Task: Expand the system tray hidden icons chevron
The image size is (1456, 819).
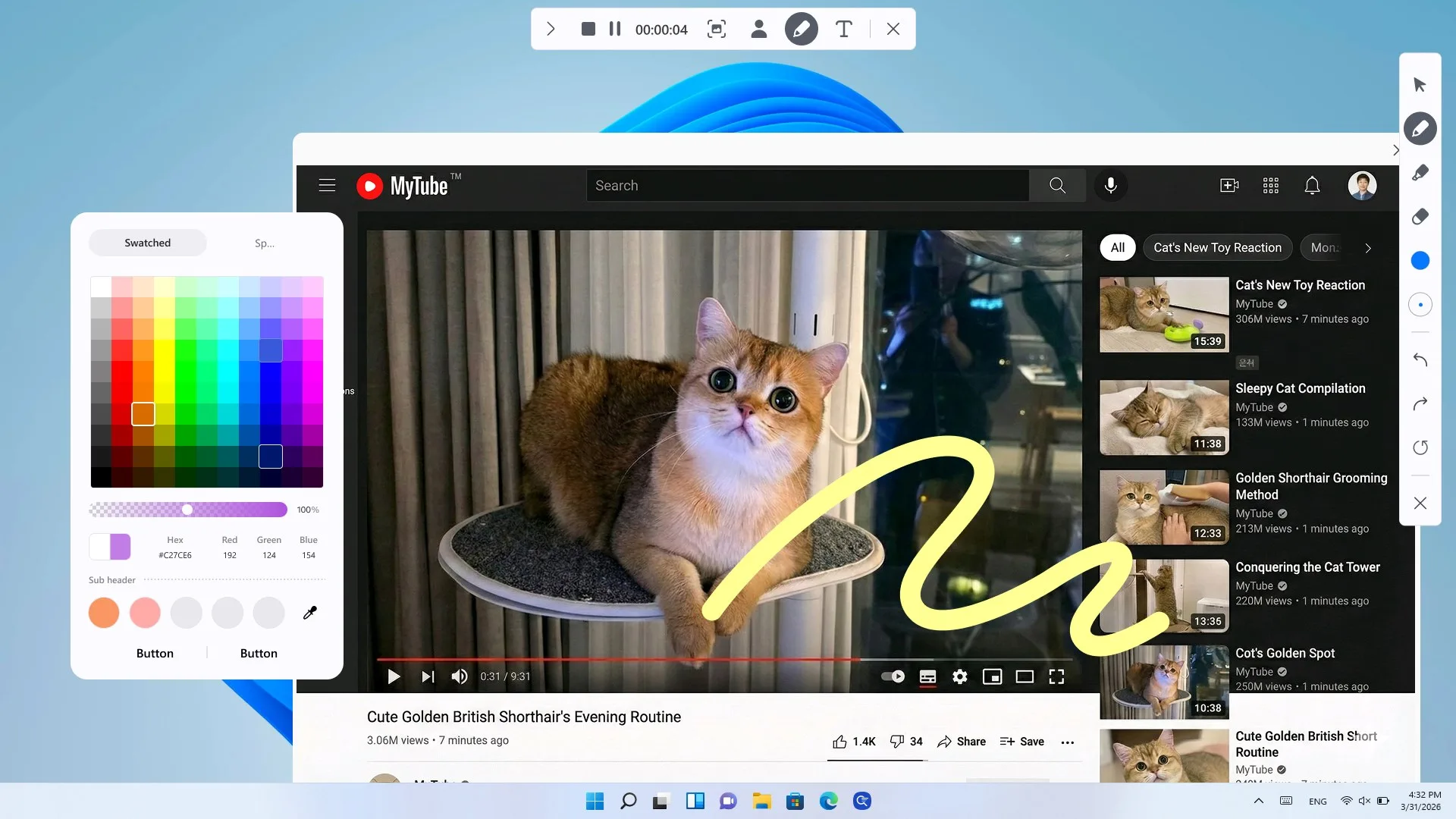Action: (x=1258, y=801)
